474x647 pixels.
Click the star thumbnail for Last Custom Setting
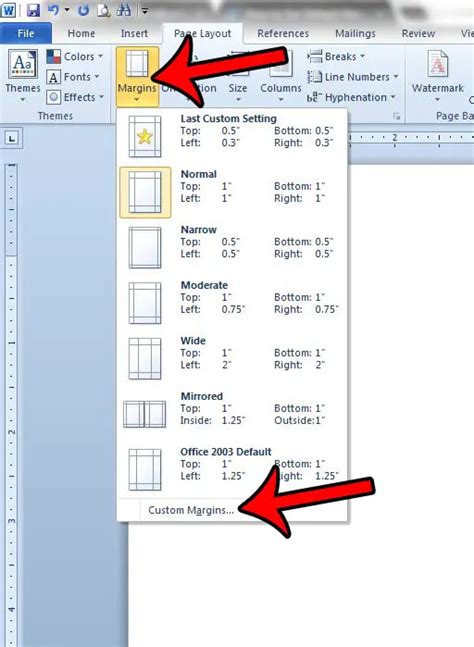click(x=144, y=136)
